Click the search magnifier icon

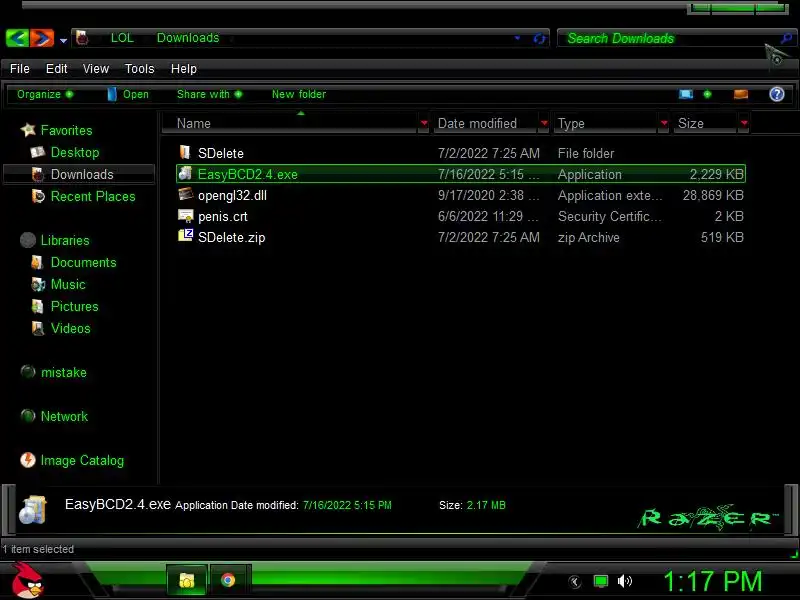point(786,38)
